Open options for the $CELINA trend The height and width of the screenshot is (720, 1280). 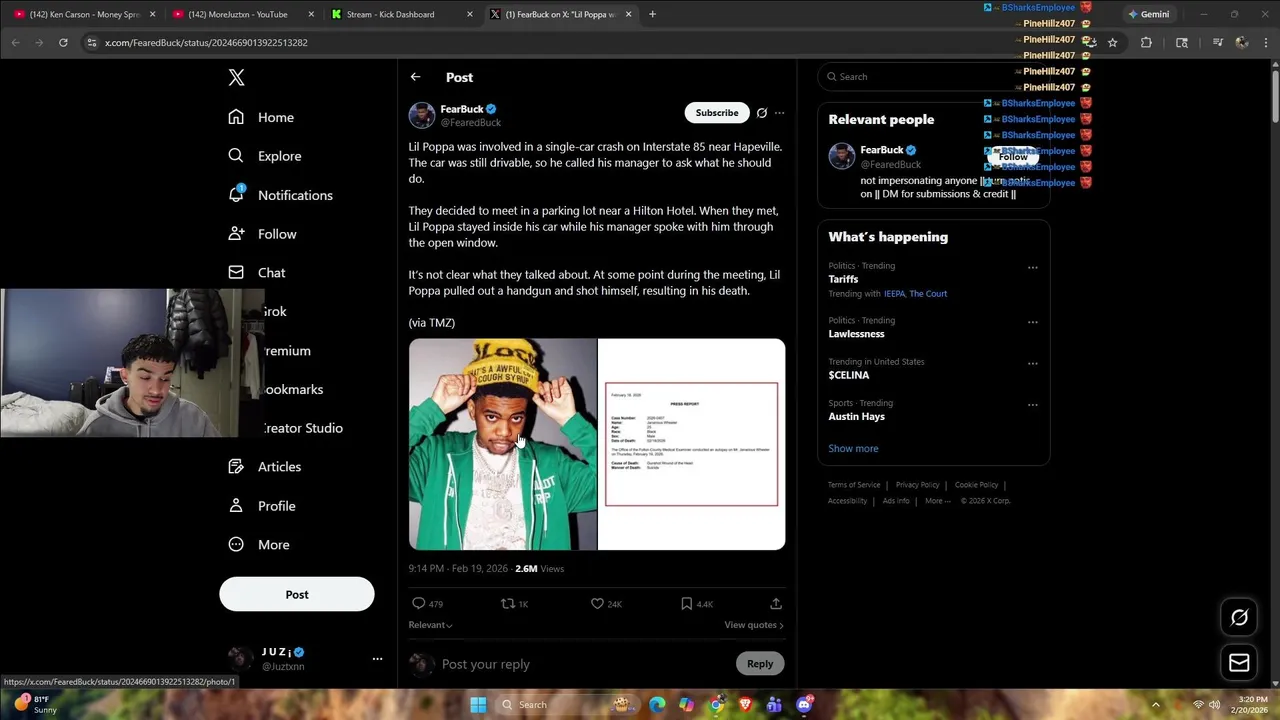click(x=1032, y=363)
